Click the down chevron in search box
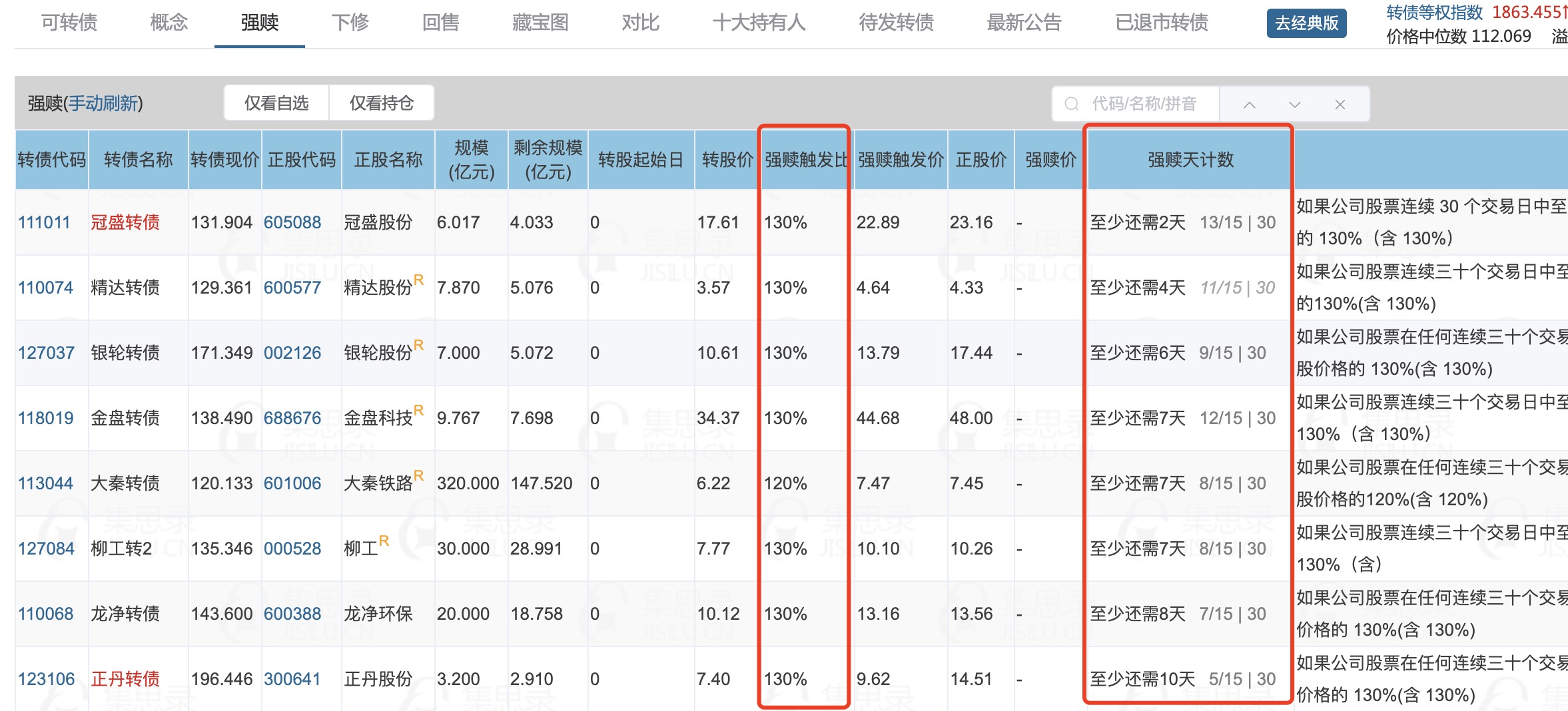Image resolution: width=1568 pixels, height=711 pixels. 1294,105
